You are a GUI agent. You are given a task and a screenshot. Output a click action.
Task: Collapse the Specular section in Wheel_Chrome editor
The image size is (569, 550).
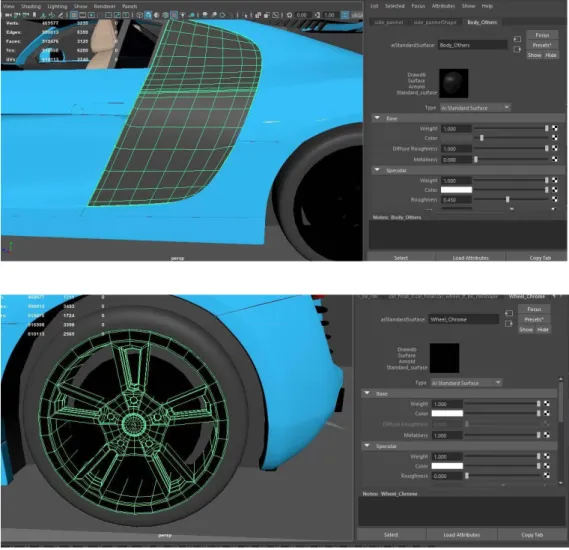(x=367, y=446)
